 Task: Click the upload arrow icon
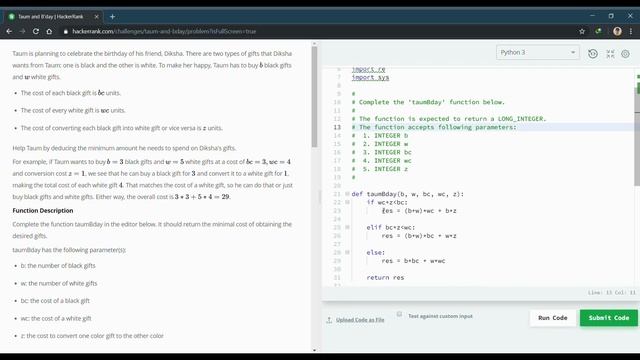click(x=329, y=320)
